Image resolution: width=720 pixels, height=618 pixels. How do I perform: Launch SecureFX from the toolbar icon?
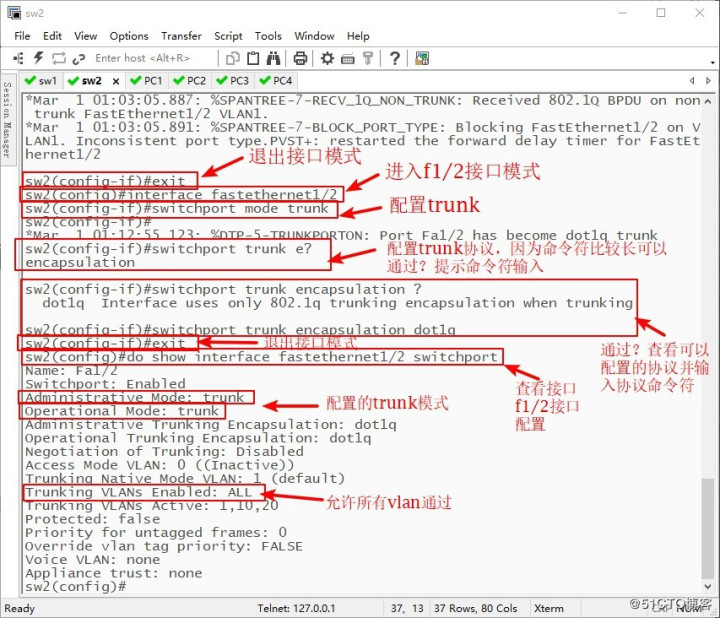point(422,58)
